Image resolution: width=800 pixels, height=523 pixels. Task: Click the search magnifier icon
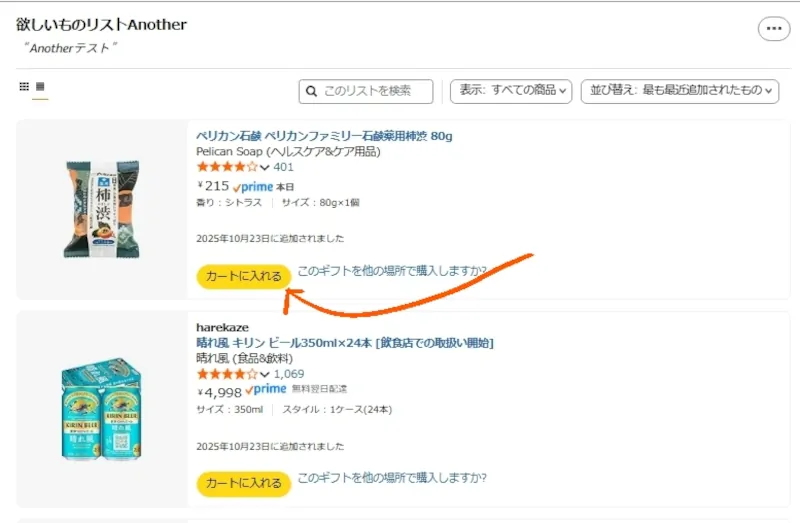click(311, 91)
